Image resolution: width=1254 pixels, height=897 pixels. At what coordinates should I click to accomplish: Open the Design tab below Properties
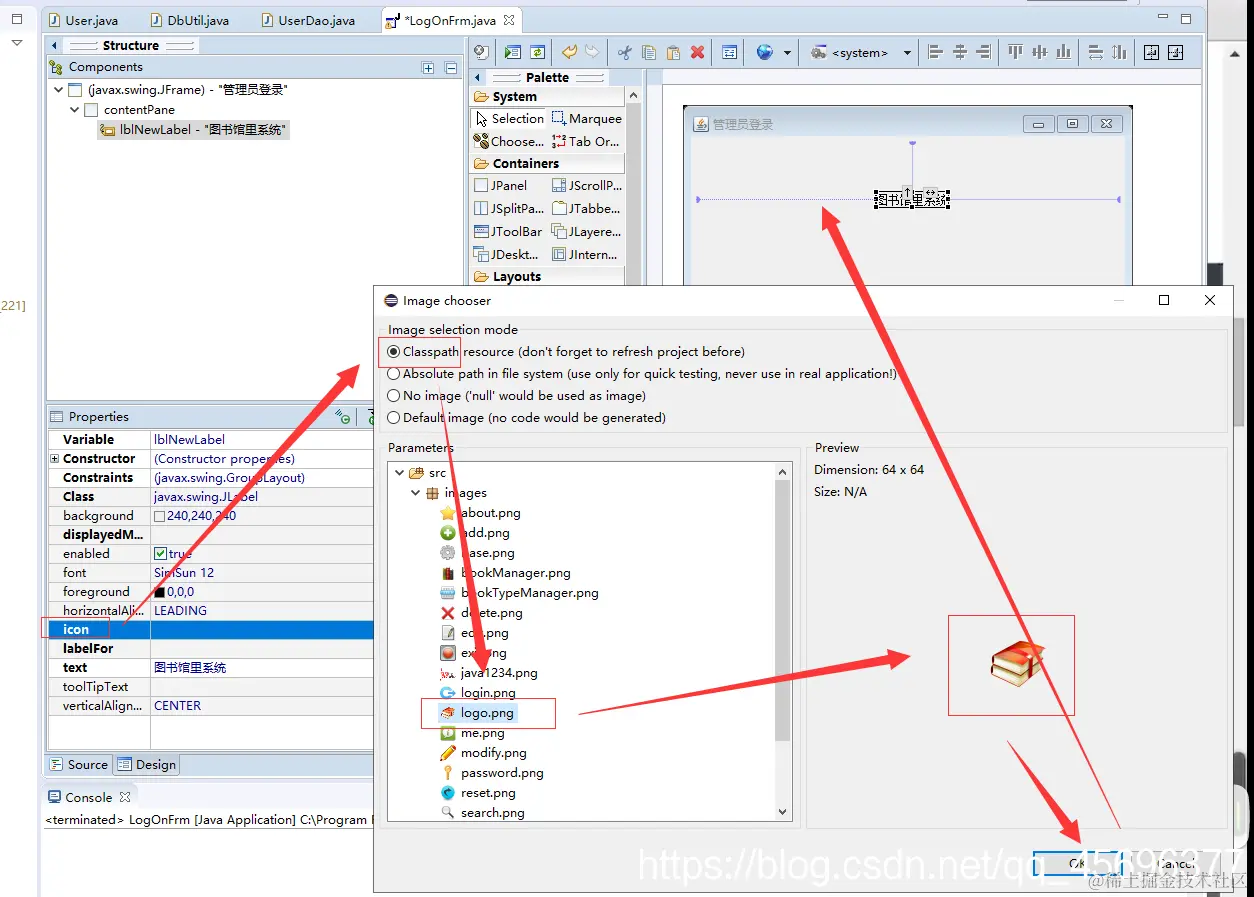coord(147,765)
